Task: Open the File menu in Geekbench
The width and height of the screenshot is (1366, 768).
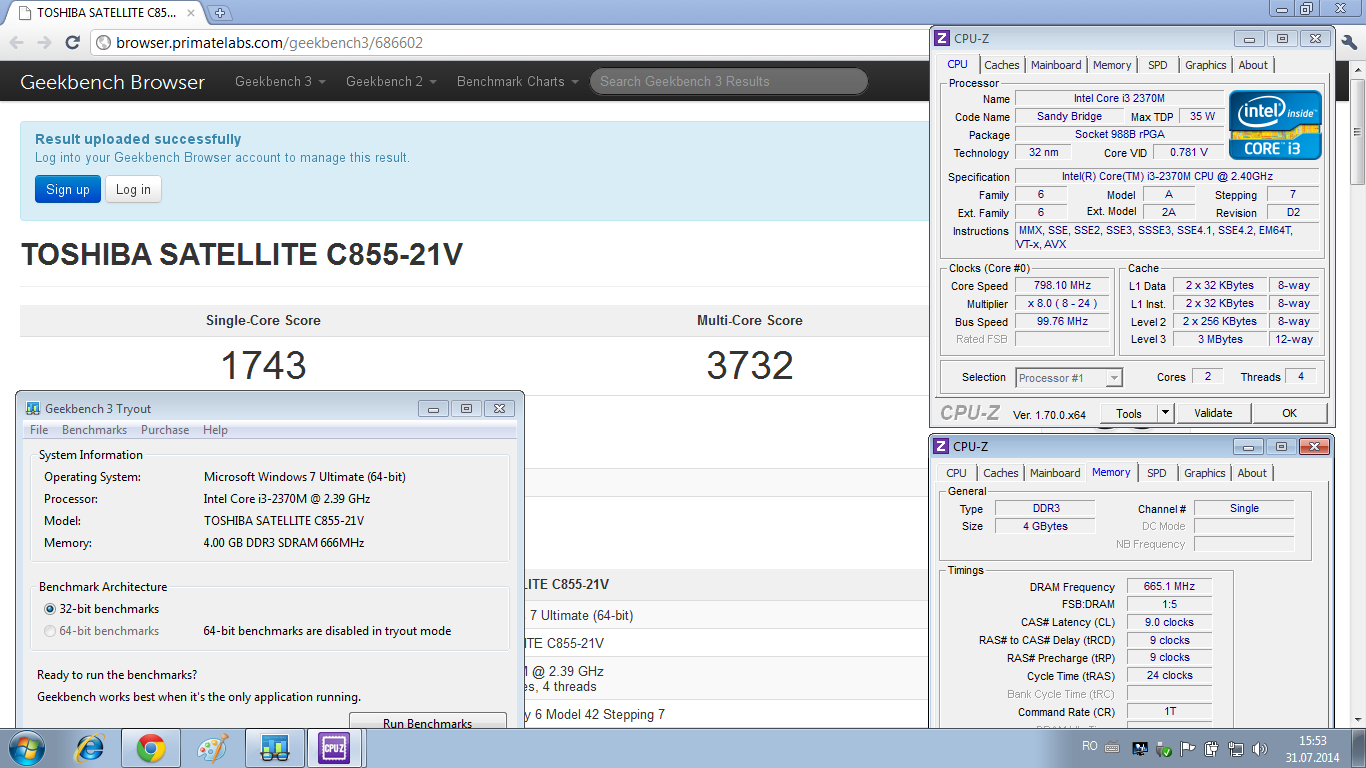Action: point(39,430)
